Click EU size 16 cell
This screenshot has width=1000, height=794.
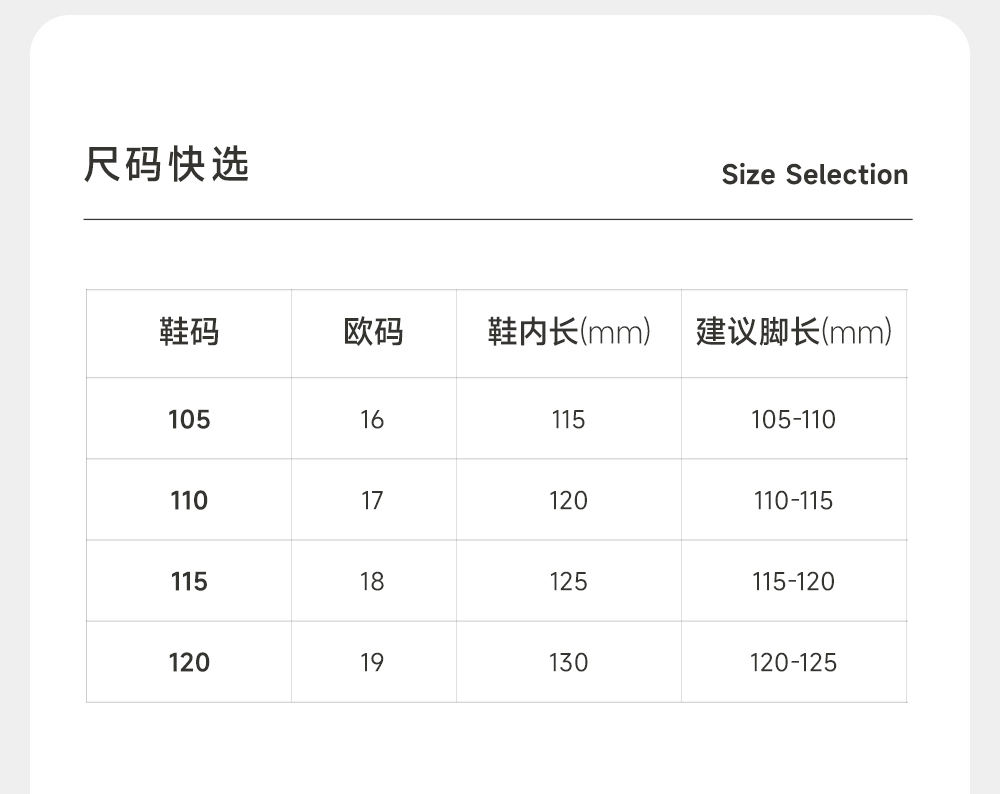tap(372, 420)
